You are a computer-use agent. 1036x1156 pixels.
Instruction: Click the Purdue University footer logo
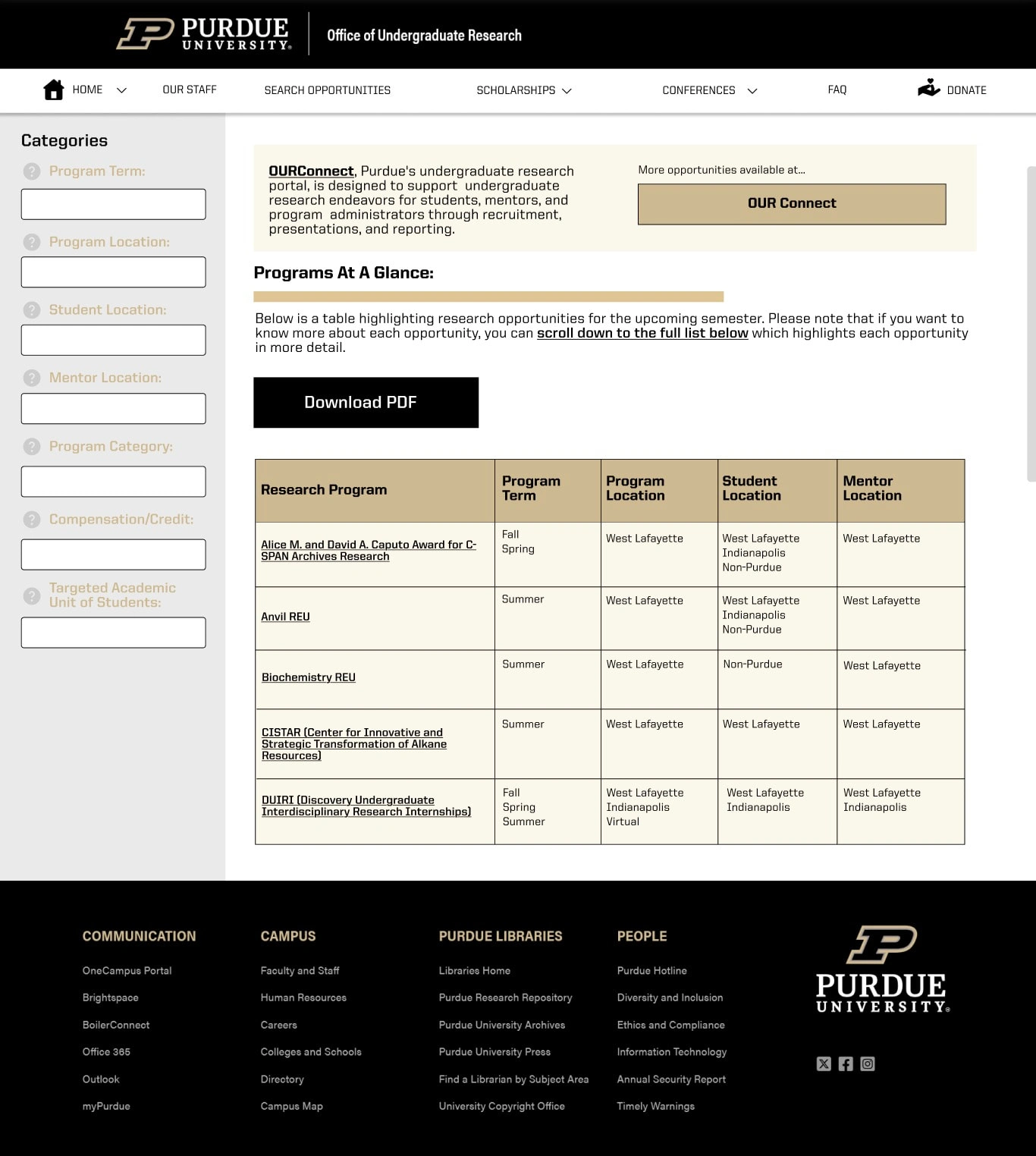pos(882,969)
